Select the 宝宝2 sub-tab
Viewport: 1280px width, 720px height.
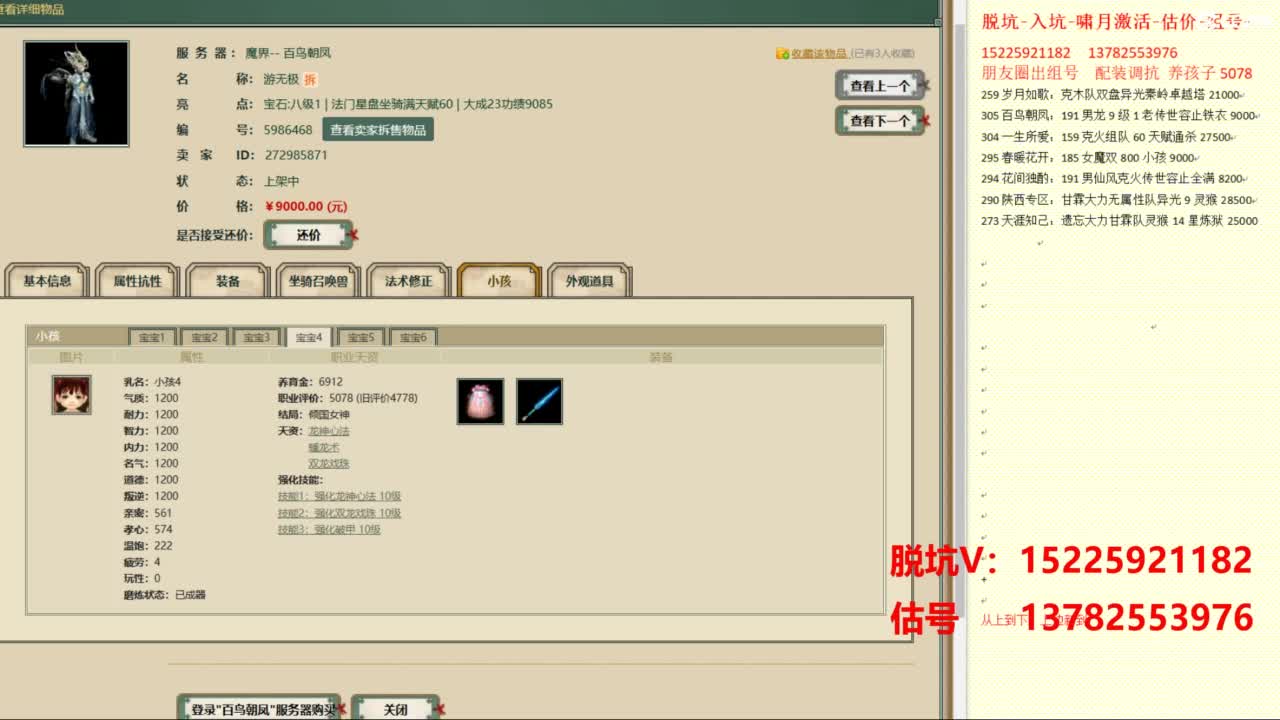tap(204, 337)
